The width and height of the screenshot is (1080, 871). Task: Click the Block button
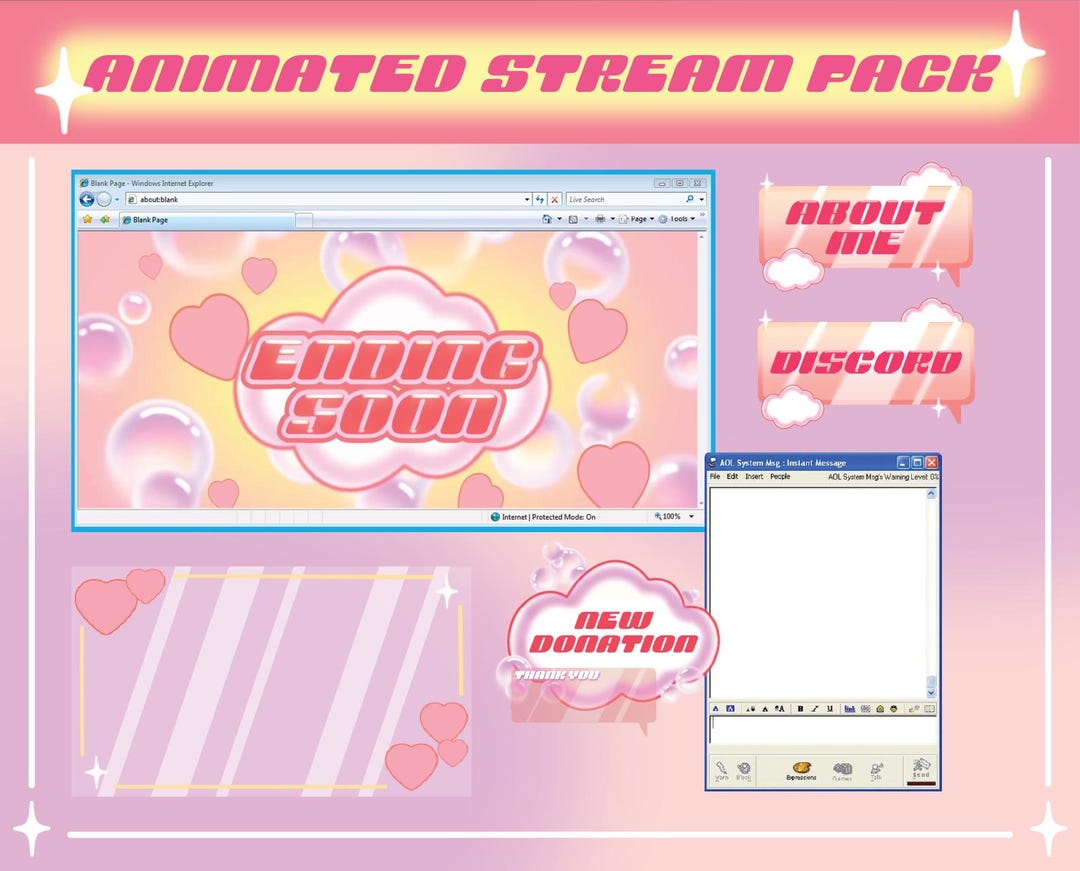pos(742,768)
